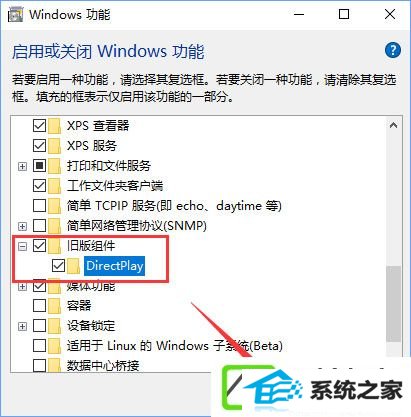The image size is (411, 417).
Task: Click the vertical scrollbar thumb
Action: point(394,304)
